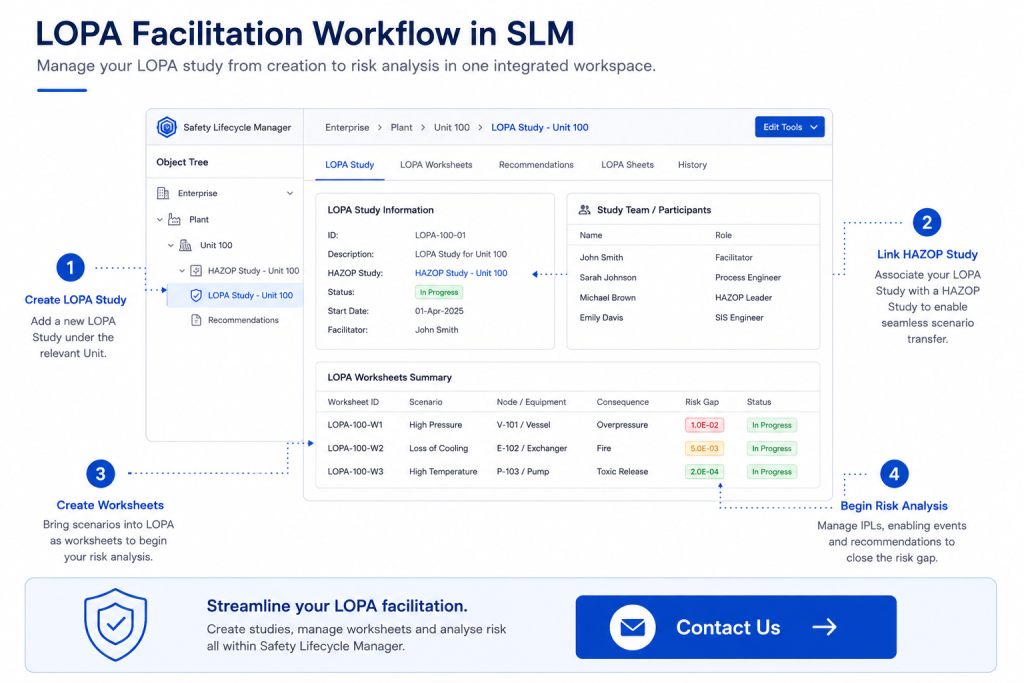This screenshot has height=683, width=1024.
Task: Click the High Temperature scenario cell
Action: 443,471
